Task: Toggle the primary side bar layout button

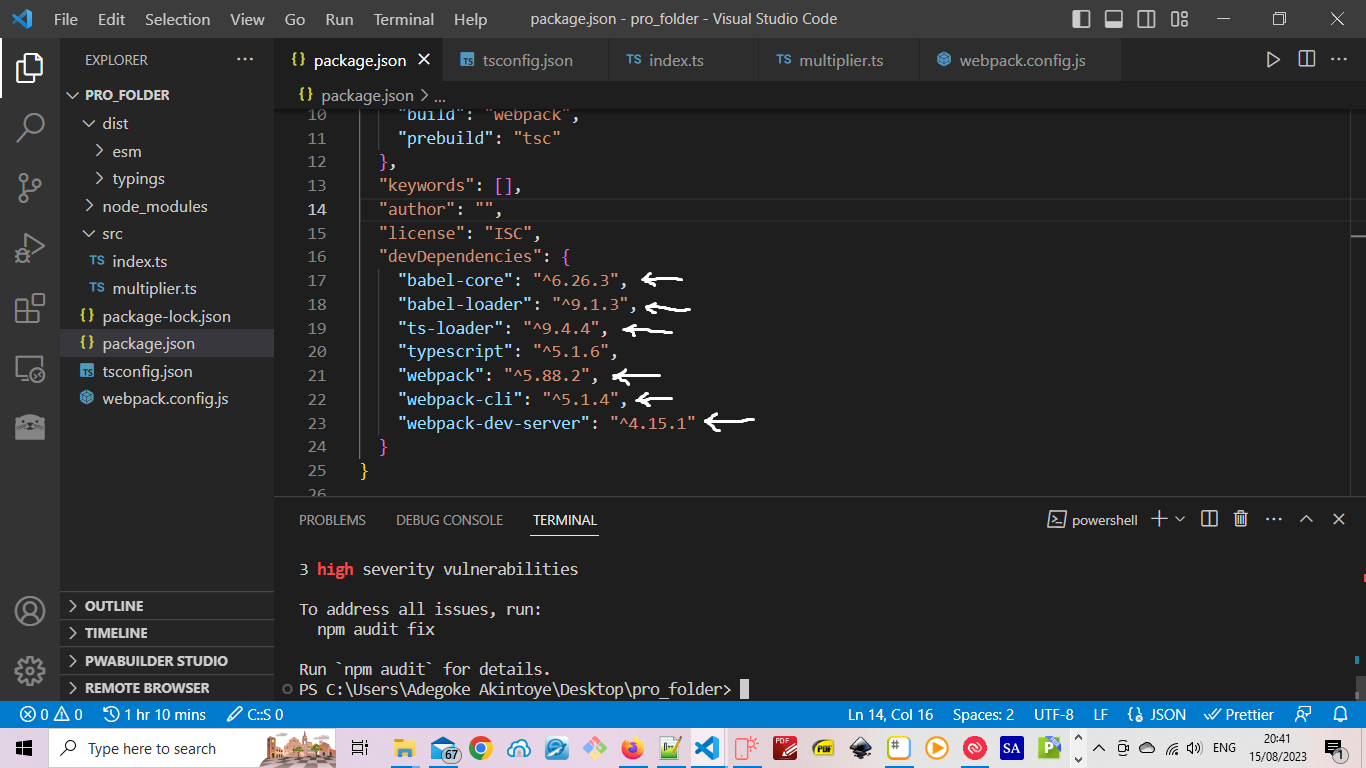Action: [x=1081, y=19]
